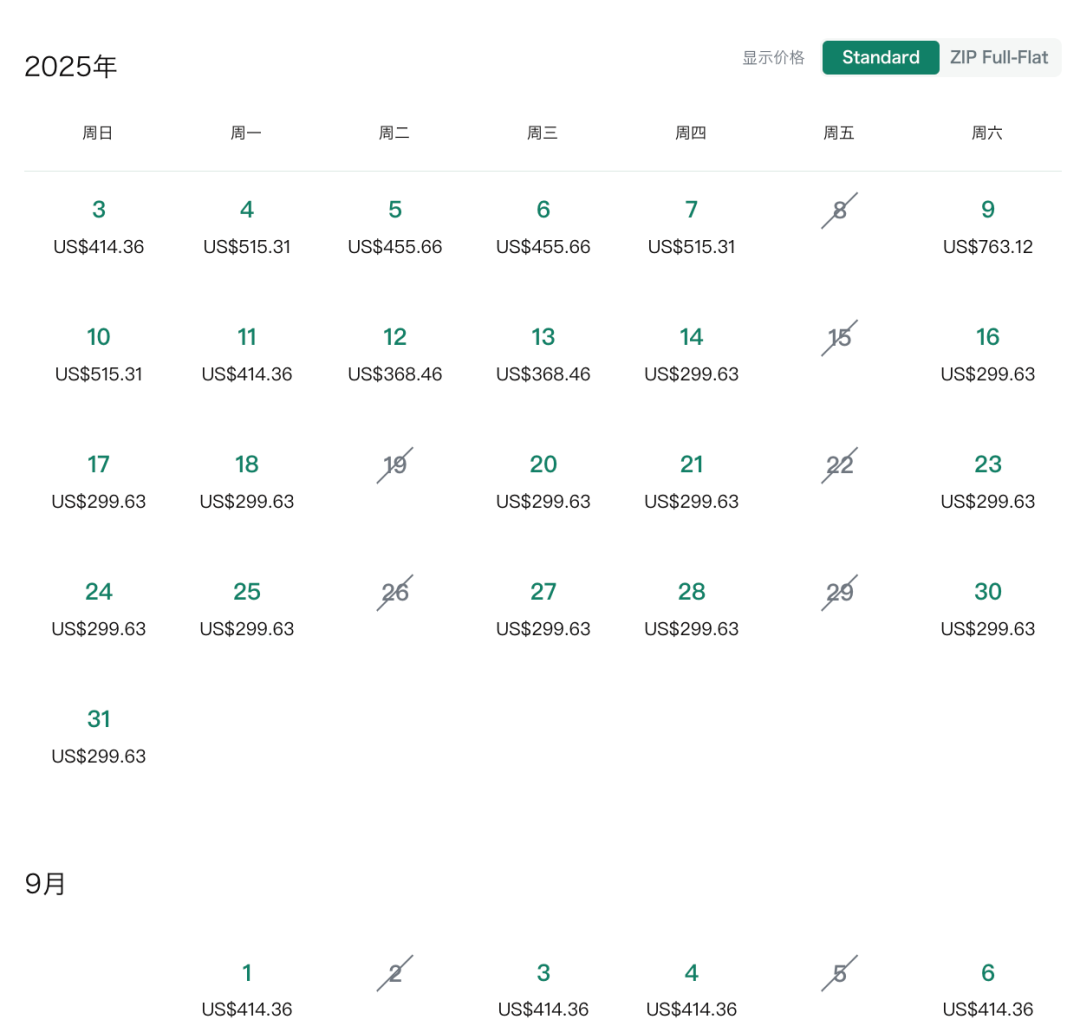This screenshot has width=1080, height=1026.
Task: Choose August 9 at US$763.12
Action: [x=988, y=227]
